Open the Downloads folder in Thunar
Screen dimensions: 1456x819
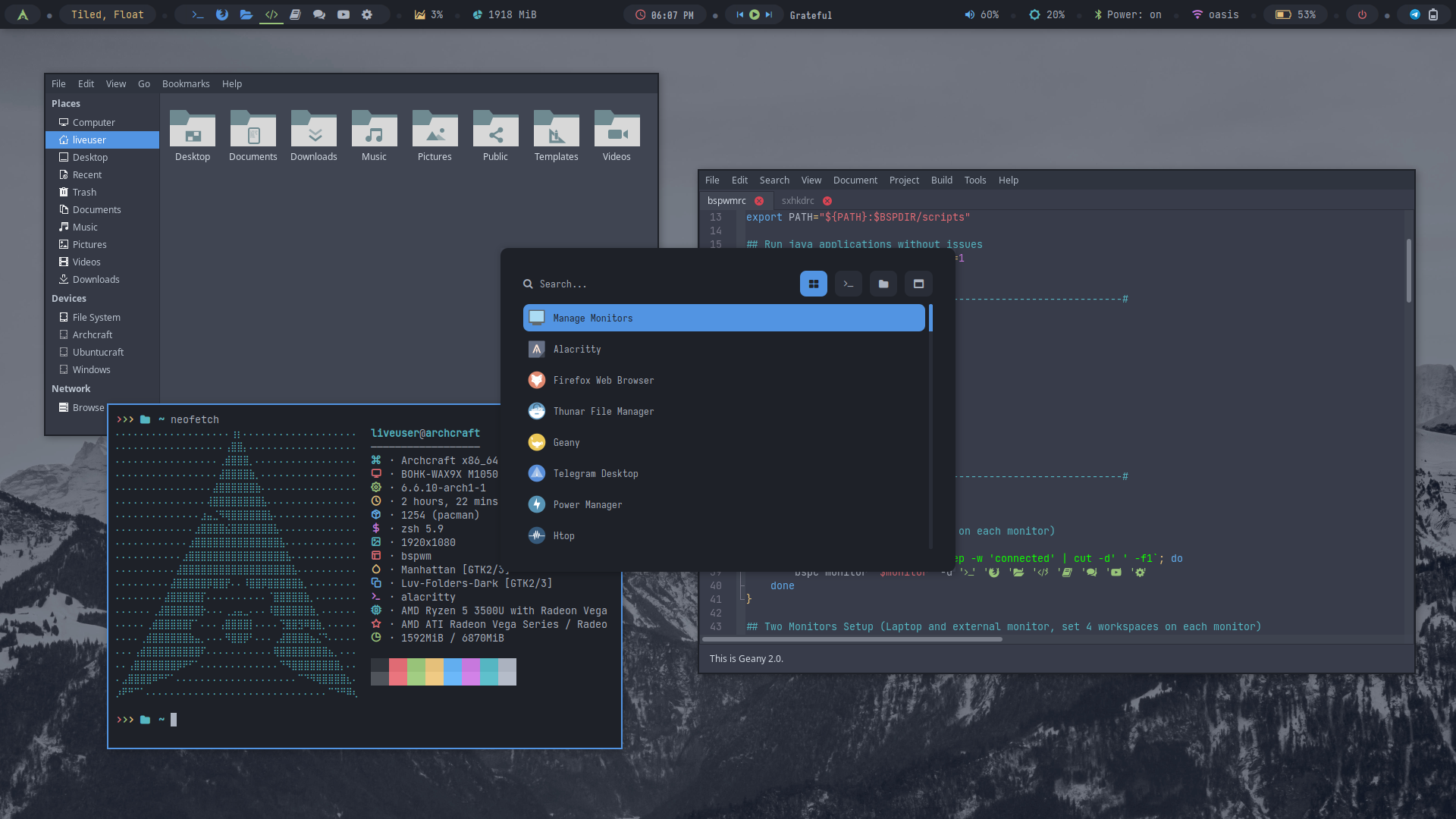[x=313, y=136]
